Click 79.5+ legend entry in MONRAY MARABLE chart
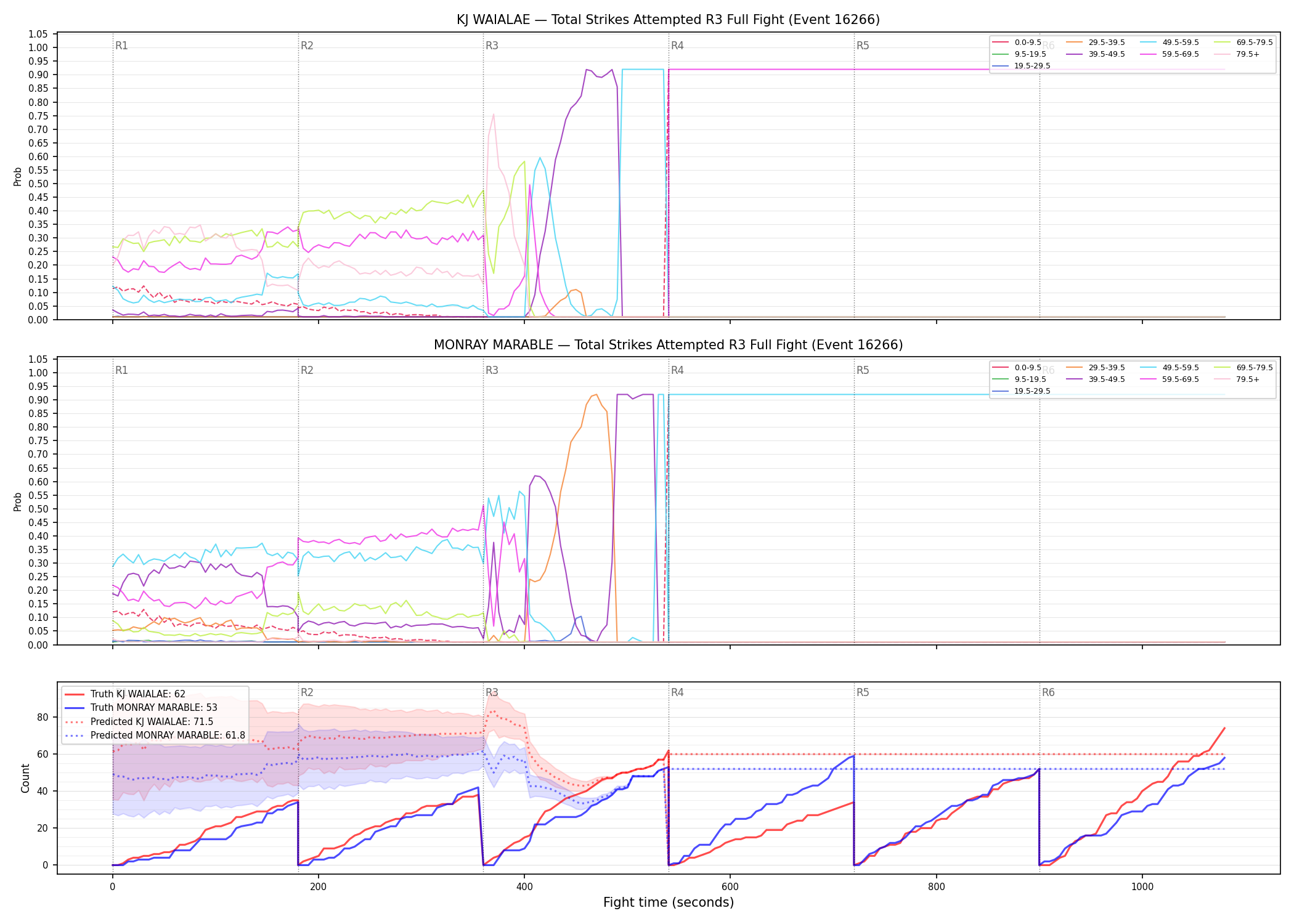Image resolution: width=1294 pixels, height=924 pixels. pyautogui.click(x=1237, y=379)
